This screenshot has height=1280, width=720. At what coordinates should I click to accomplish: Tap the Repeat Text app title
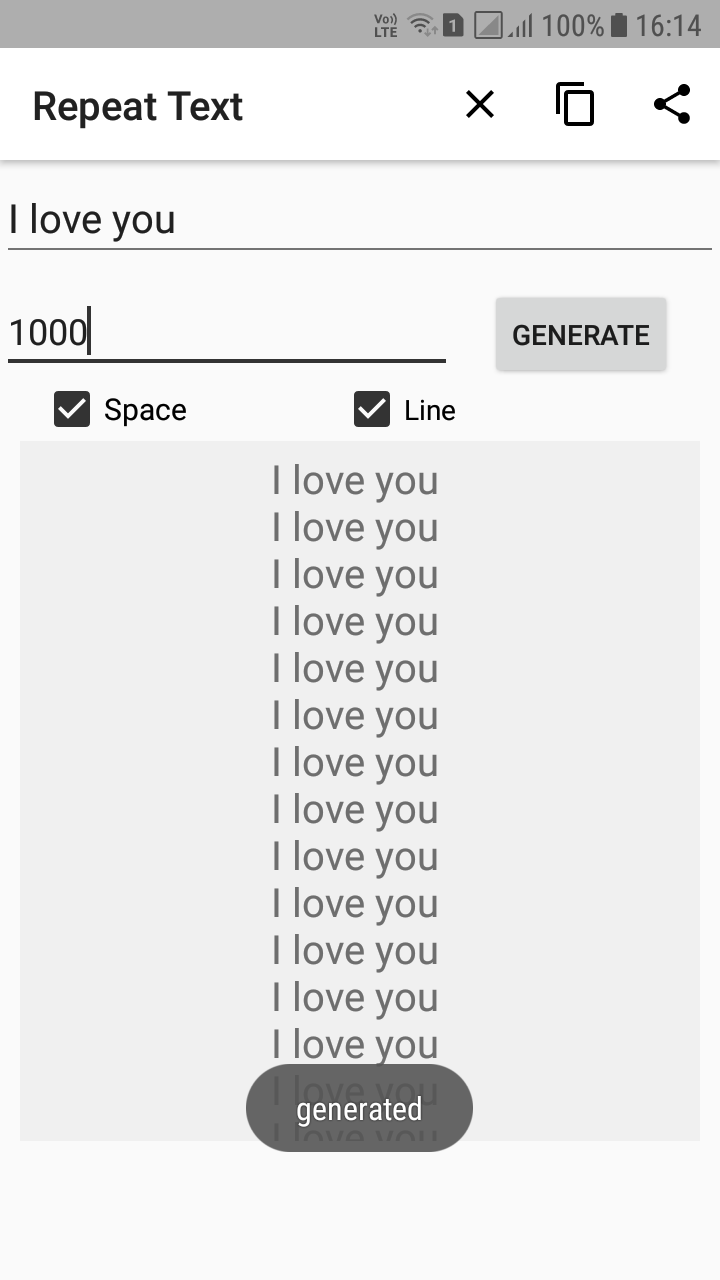coord(138,106)
